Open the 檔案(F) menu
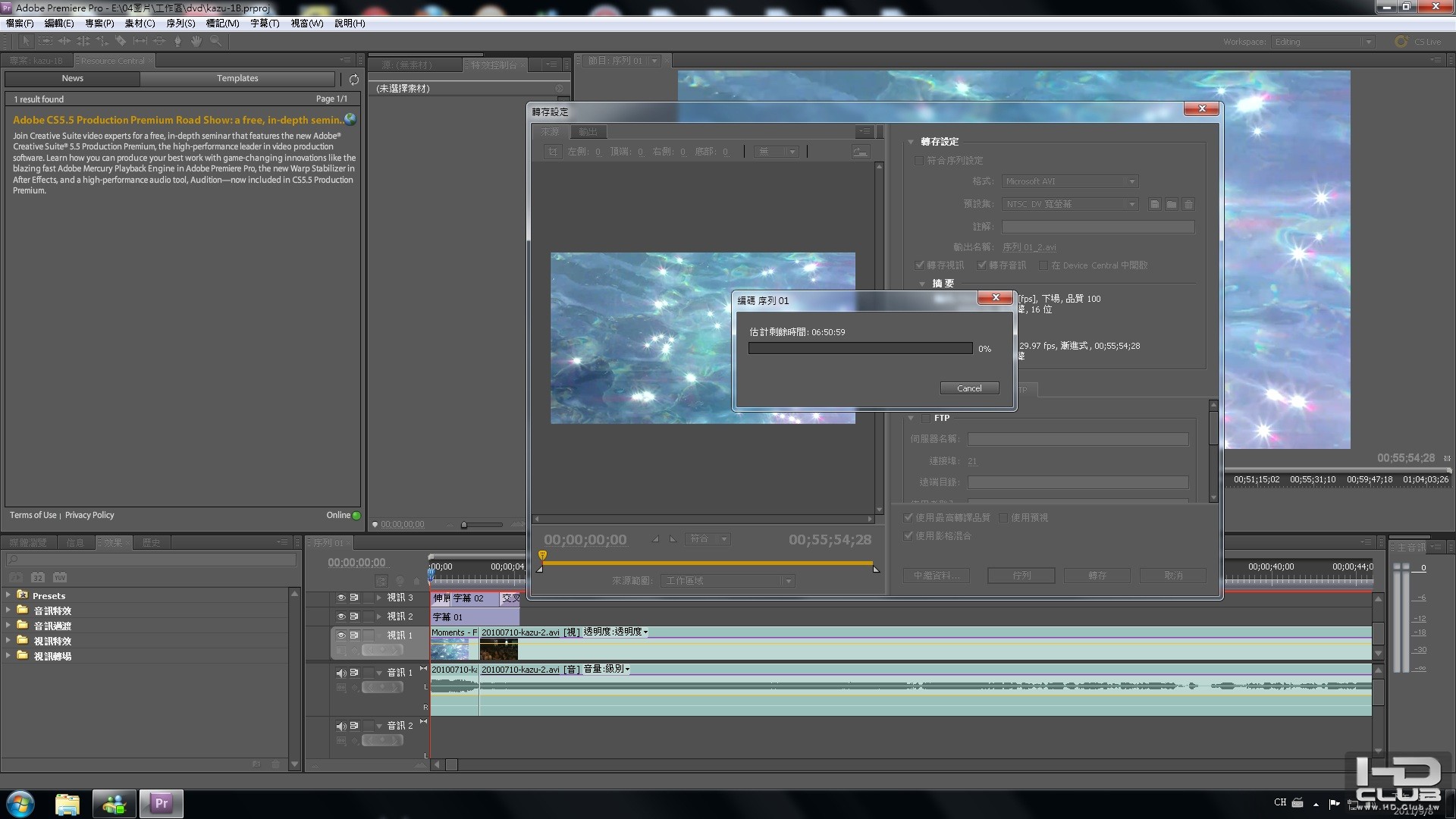 point(20,24)
